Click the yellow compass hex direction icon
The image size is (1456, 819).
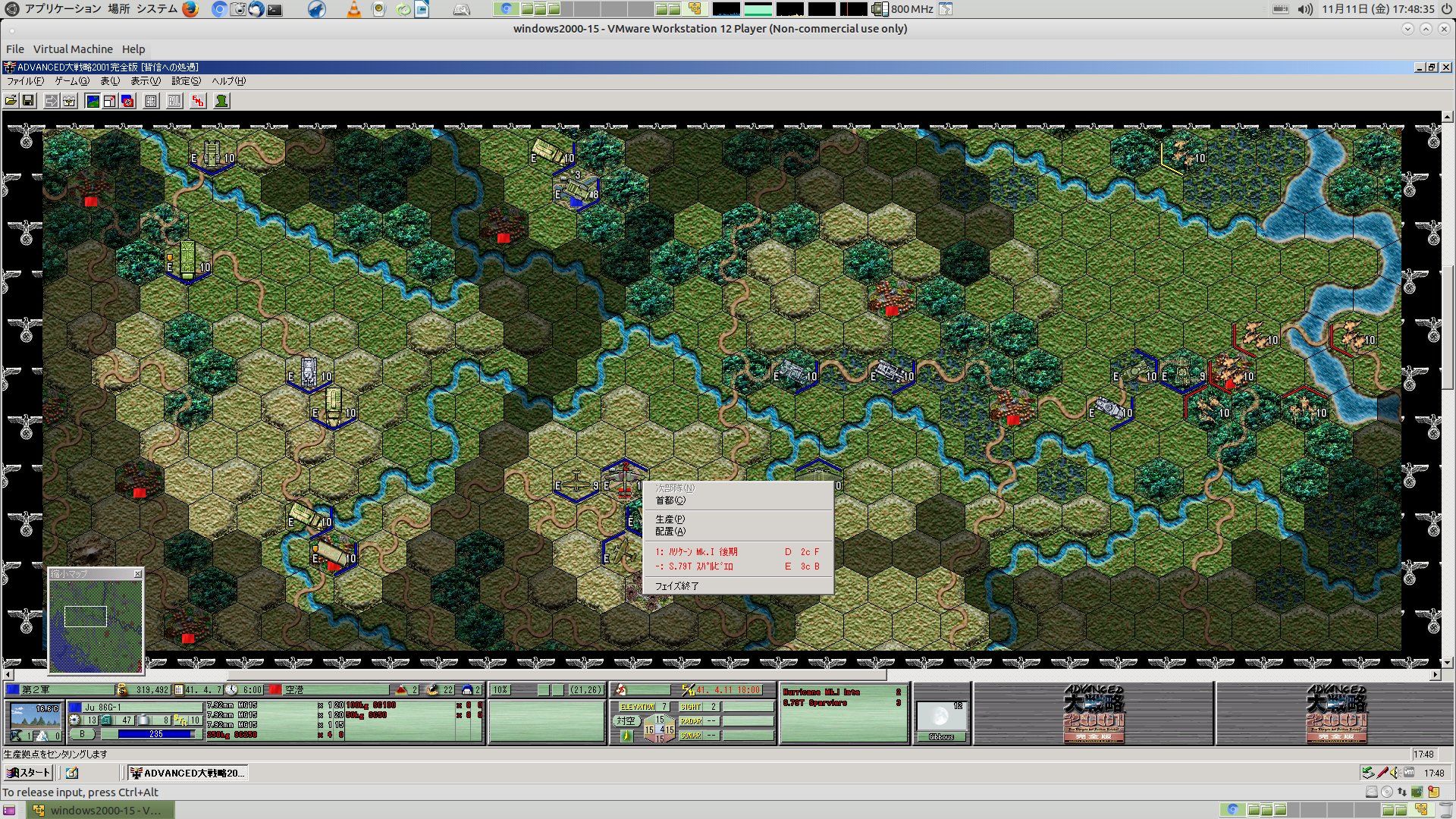(x=626, y=736)
